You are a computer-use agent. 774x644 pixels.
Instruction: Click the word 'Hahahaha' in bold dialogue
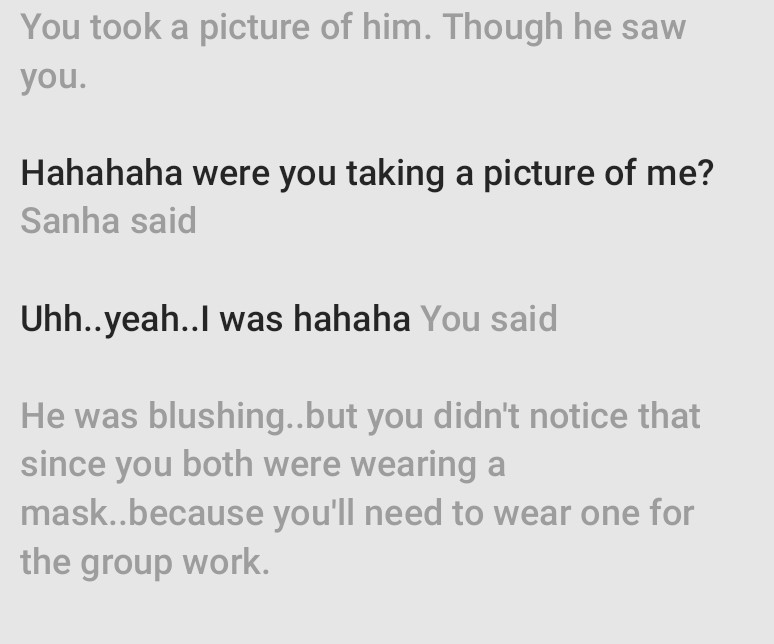[102, 174]
